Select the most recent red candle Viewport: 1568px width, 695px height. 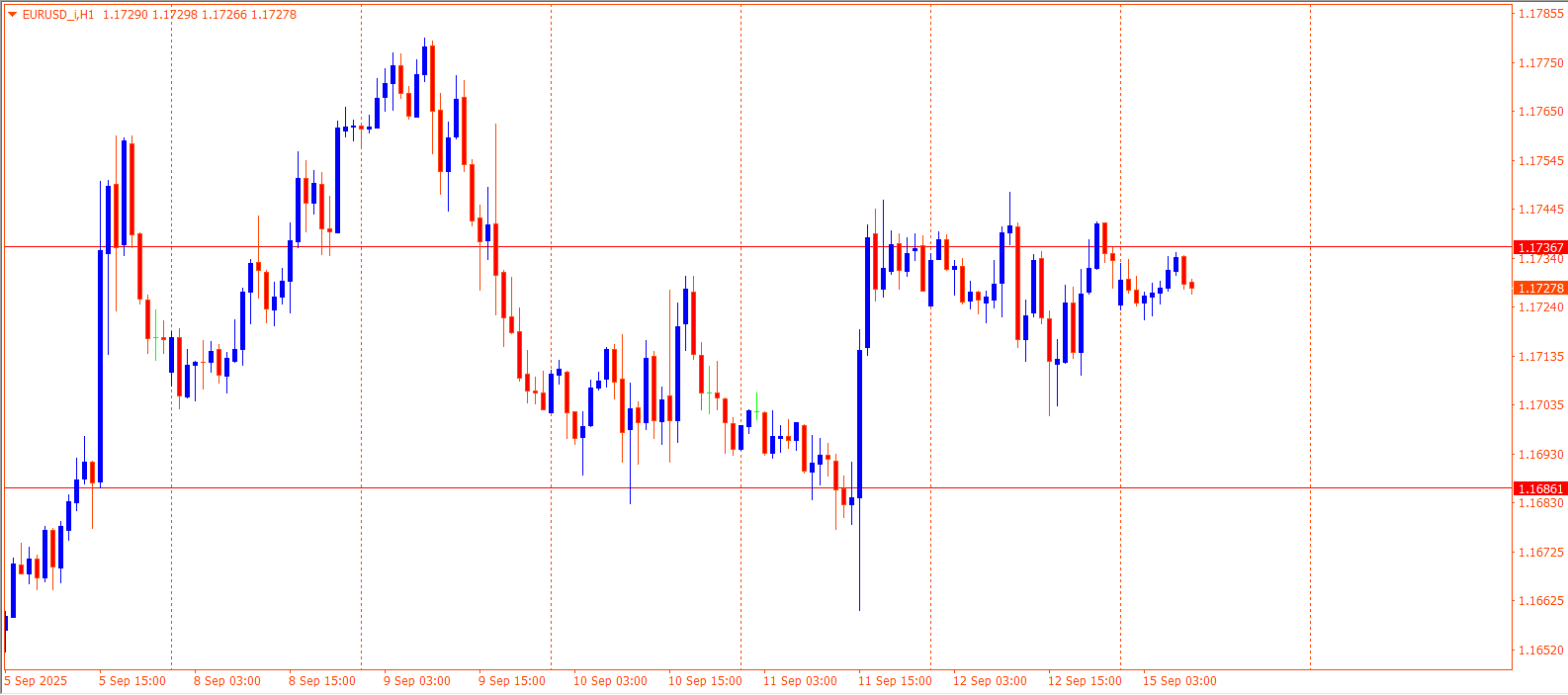[x=1191, y=285]
